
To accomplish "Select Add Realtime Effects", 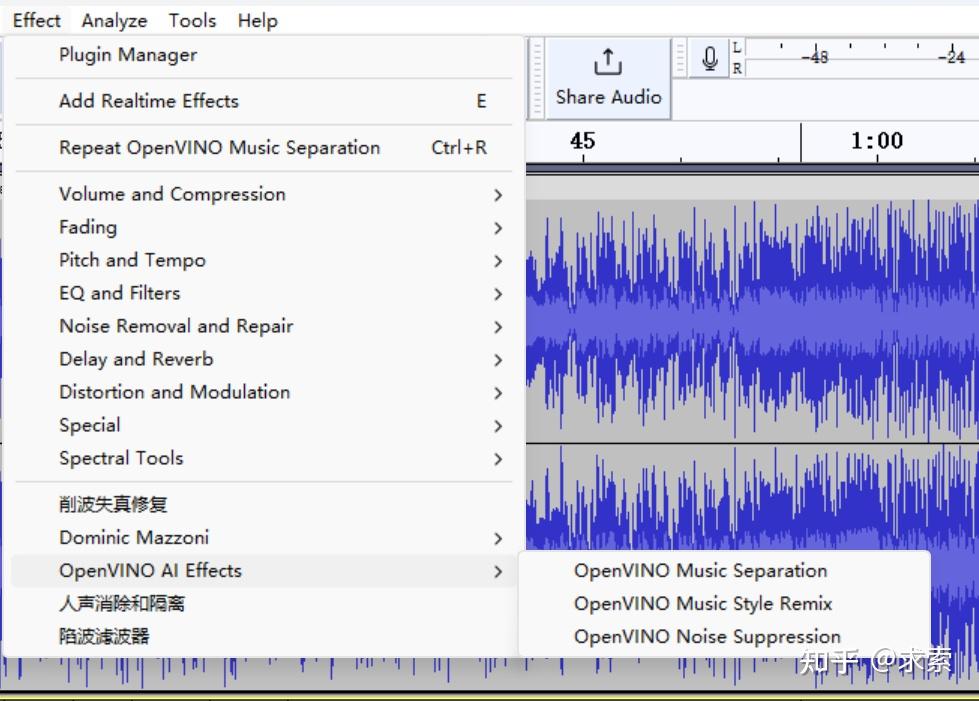I will [x=148, y=101].
